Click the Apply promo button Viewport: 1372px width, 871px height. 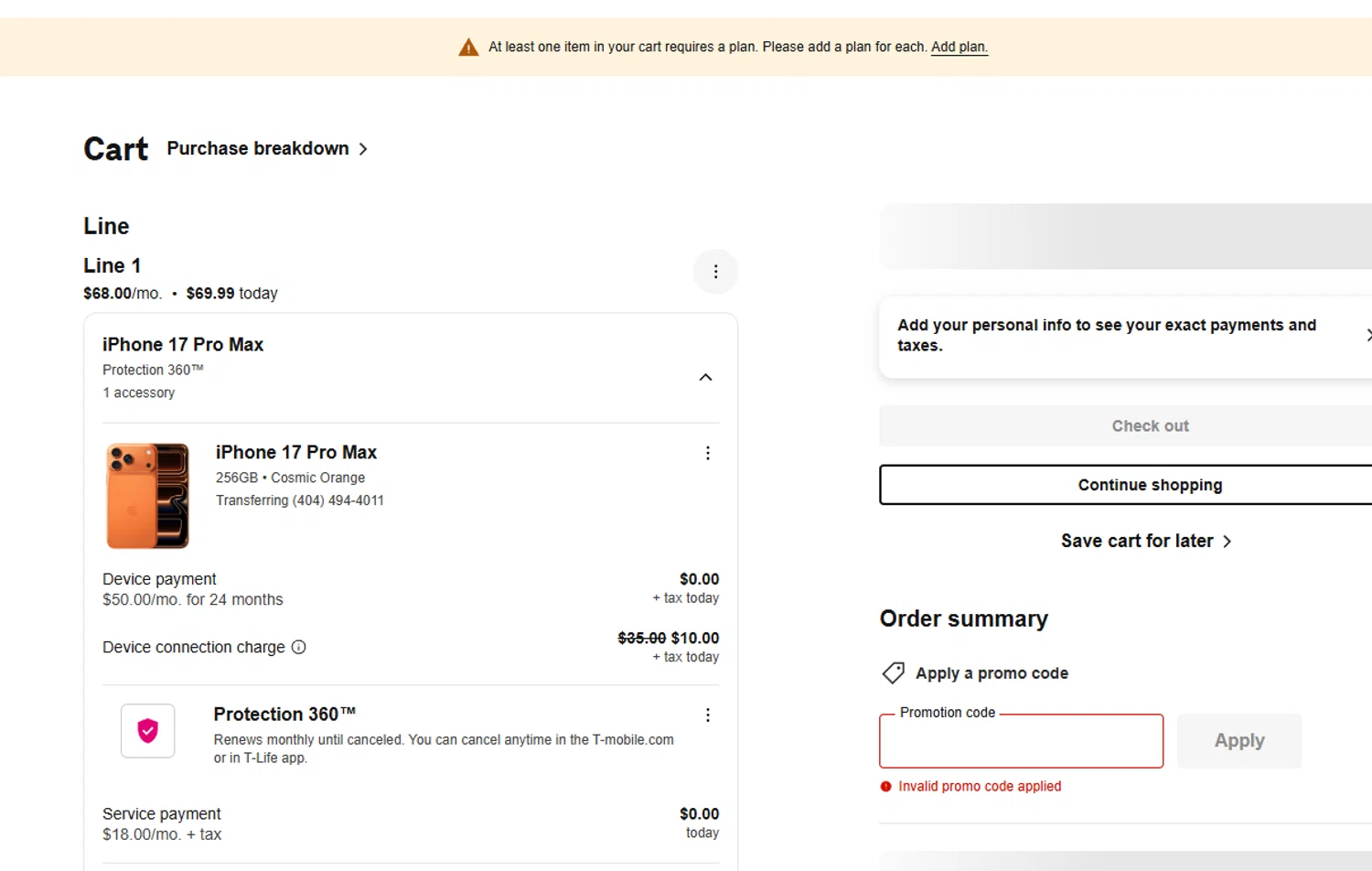[1238, 740]
